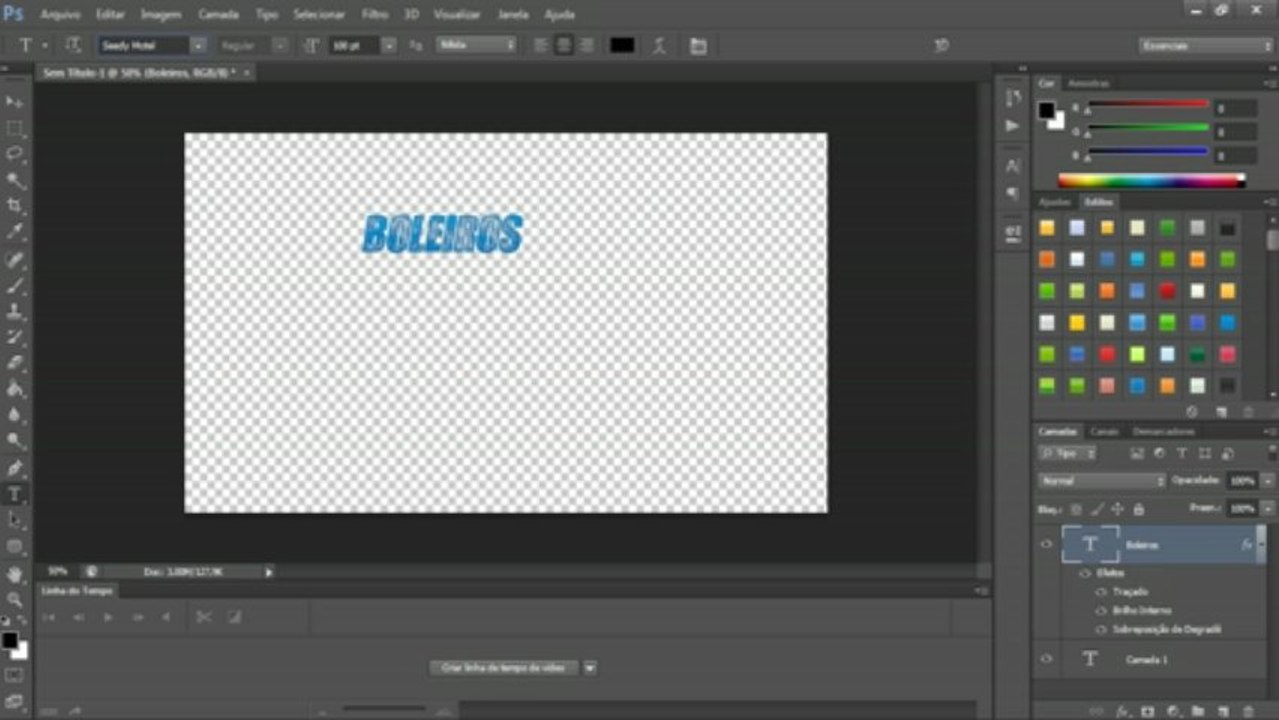
Task: Click the new adjustment layer icon
Action: tap(1172, 711)
